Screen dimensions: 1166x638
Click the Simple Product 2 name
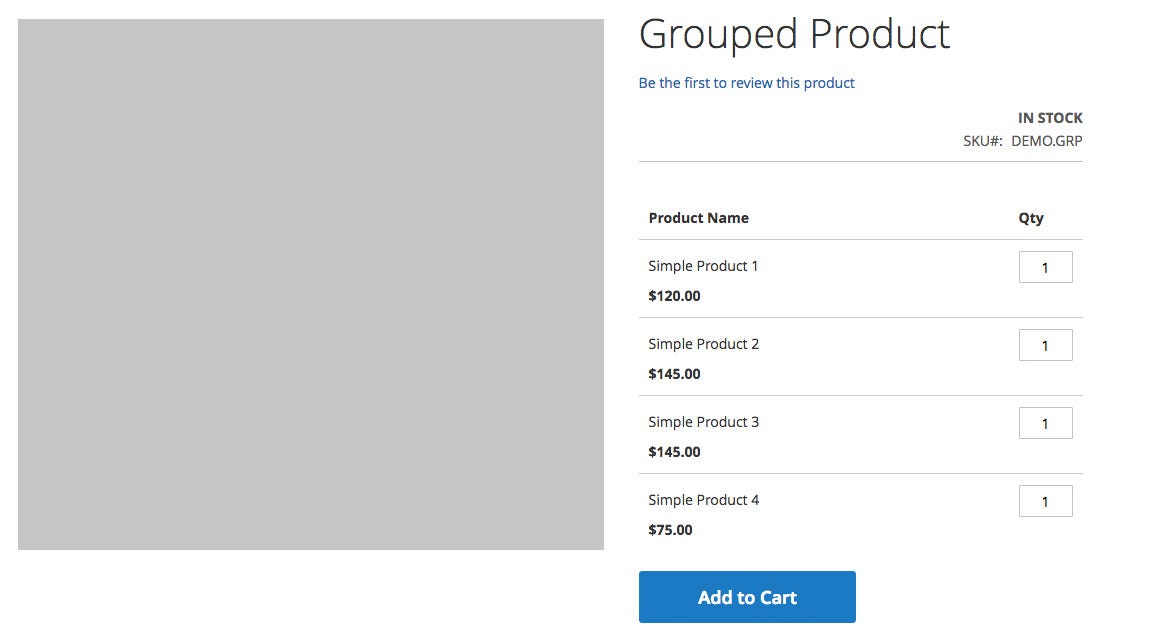coord(703,344)
